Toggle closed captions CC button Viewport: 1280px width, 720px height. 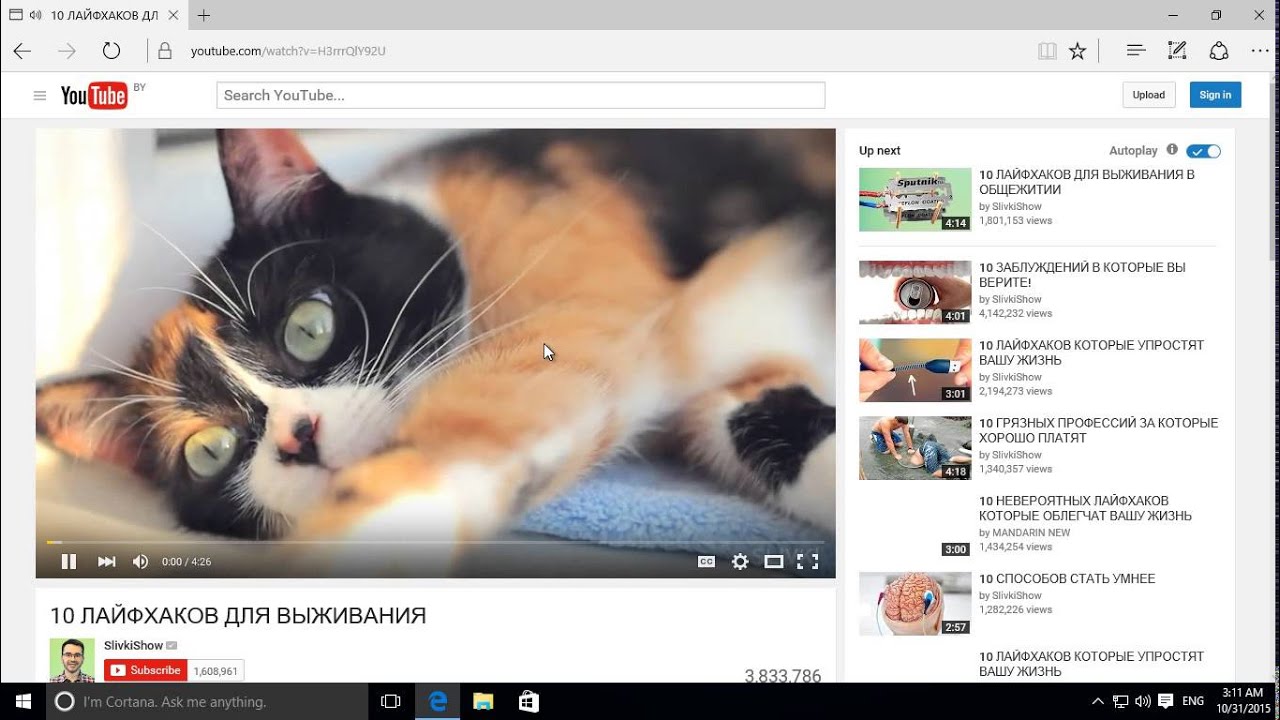[706, 562]
